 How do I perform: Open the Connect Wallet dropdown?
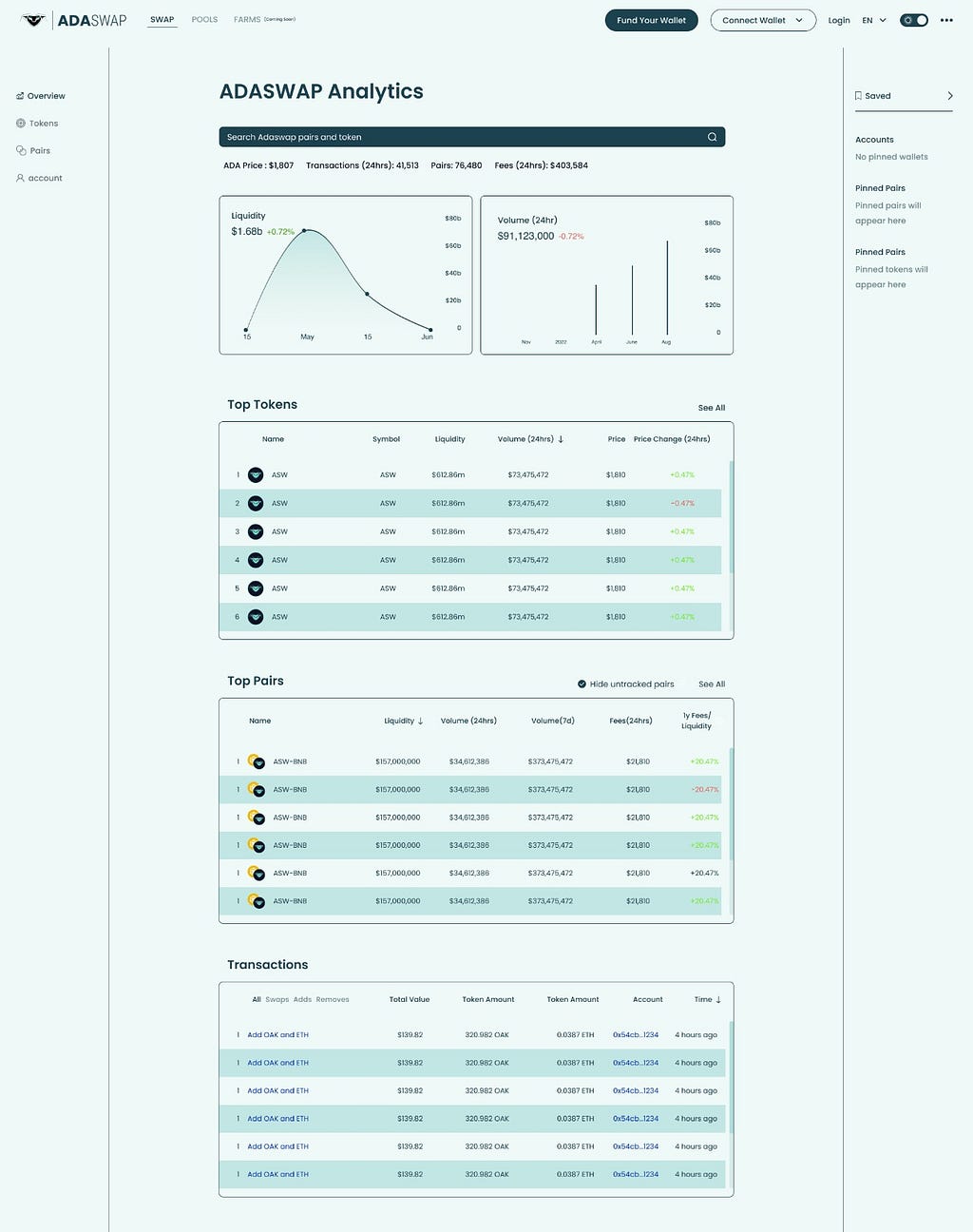coord(763,20)
